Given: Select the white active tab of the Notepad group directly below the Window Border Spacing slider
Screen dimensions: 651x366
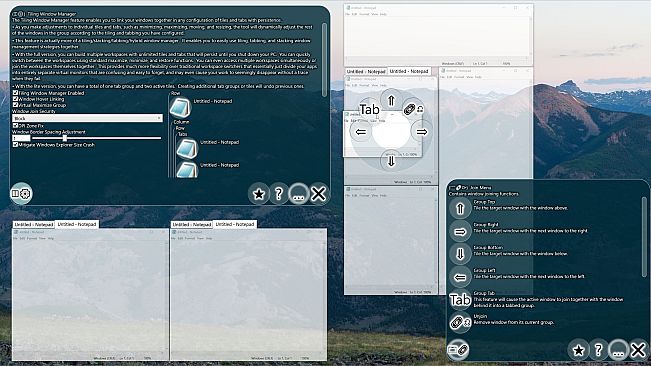Looking at the screenshot, I should pyautogui.click(x=77, y=224).
